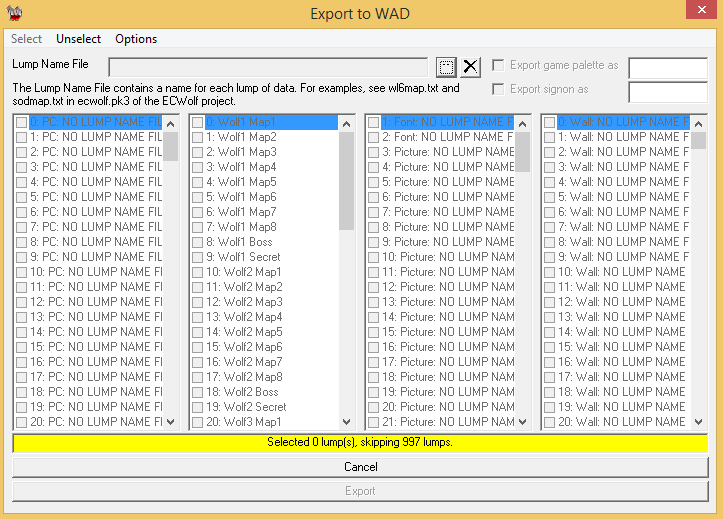
Task: Open the Select menu
Action: [26, 39]
